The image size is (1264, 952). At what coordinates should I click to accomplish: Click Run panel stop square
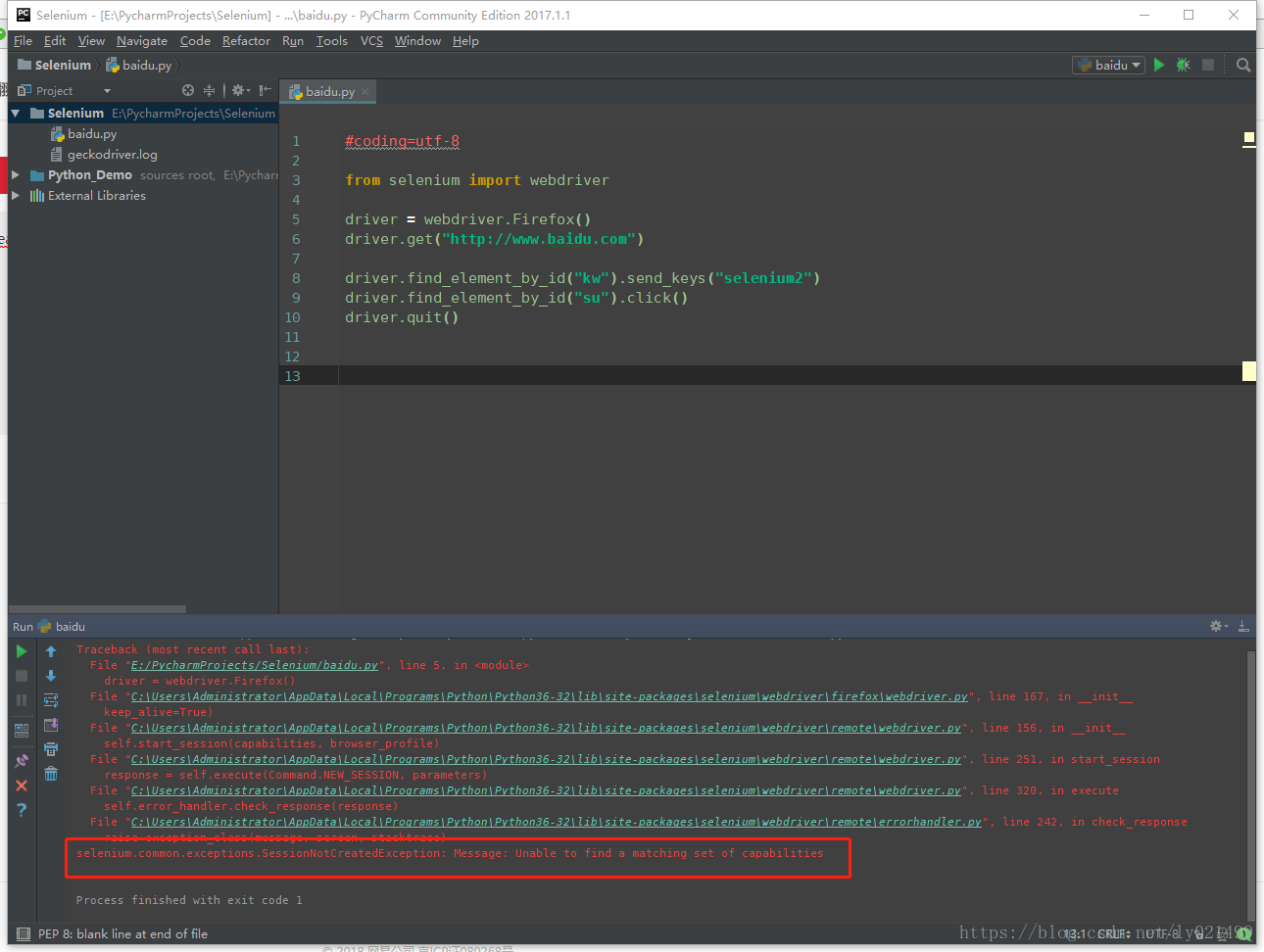[x=22, y=676]
